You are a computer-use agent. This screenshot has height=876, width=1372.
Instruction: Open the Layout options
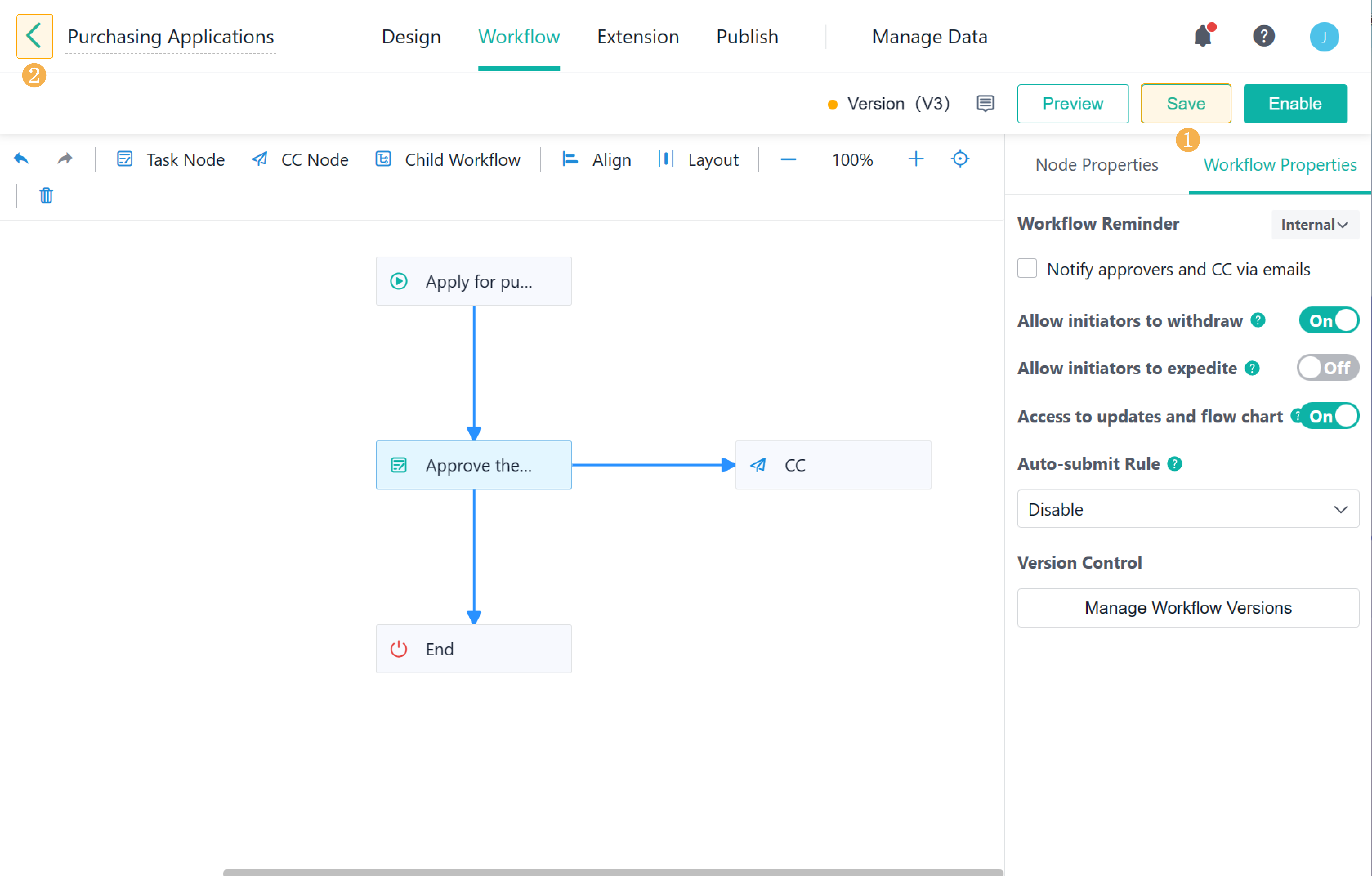[698, 160]
